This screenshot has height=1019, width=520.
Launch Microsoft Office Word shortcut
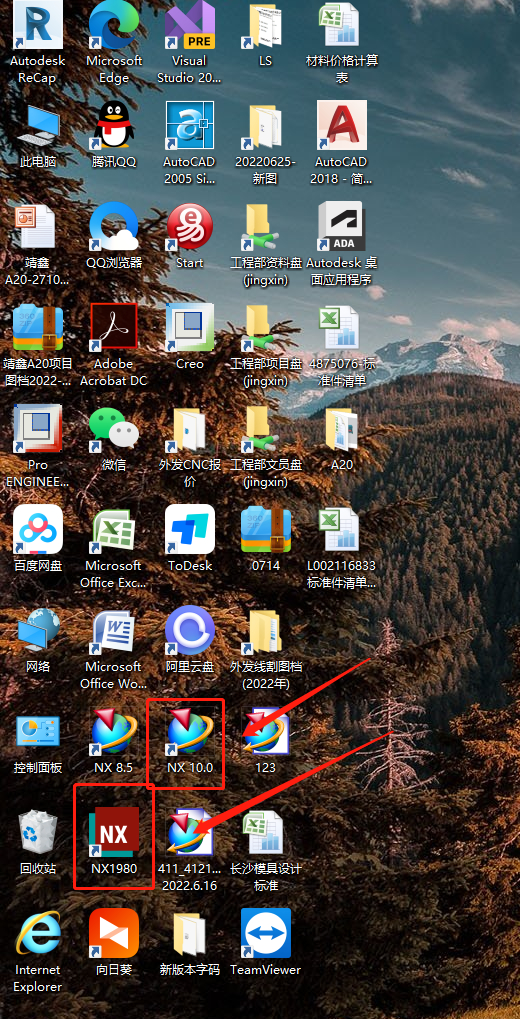pyautogui.click(x=113, y=630)
